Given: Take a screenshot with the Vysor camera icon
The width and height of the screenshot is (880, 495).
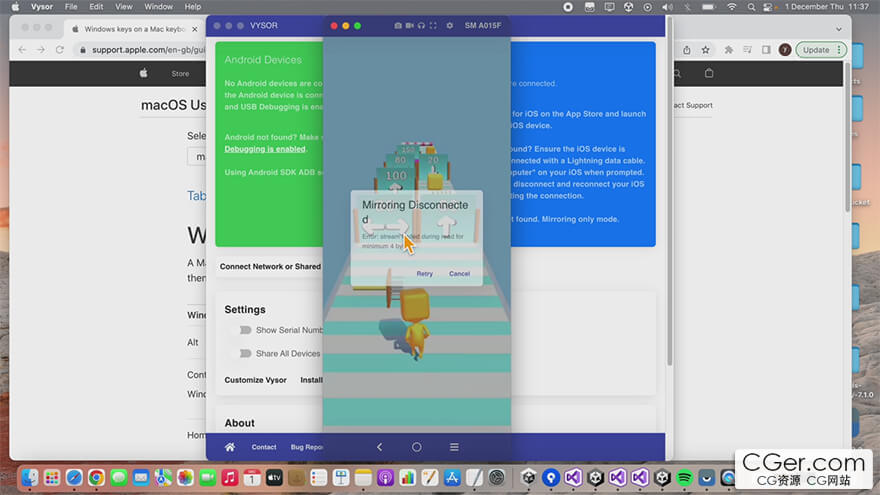Looking at the screenshot, I should pos(398,25).
